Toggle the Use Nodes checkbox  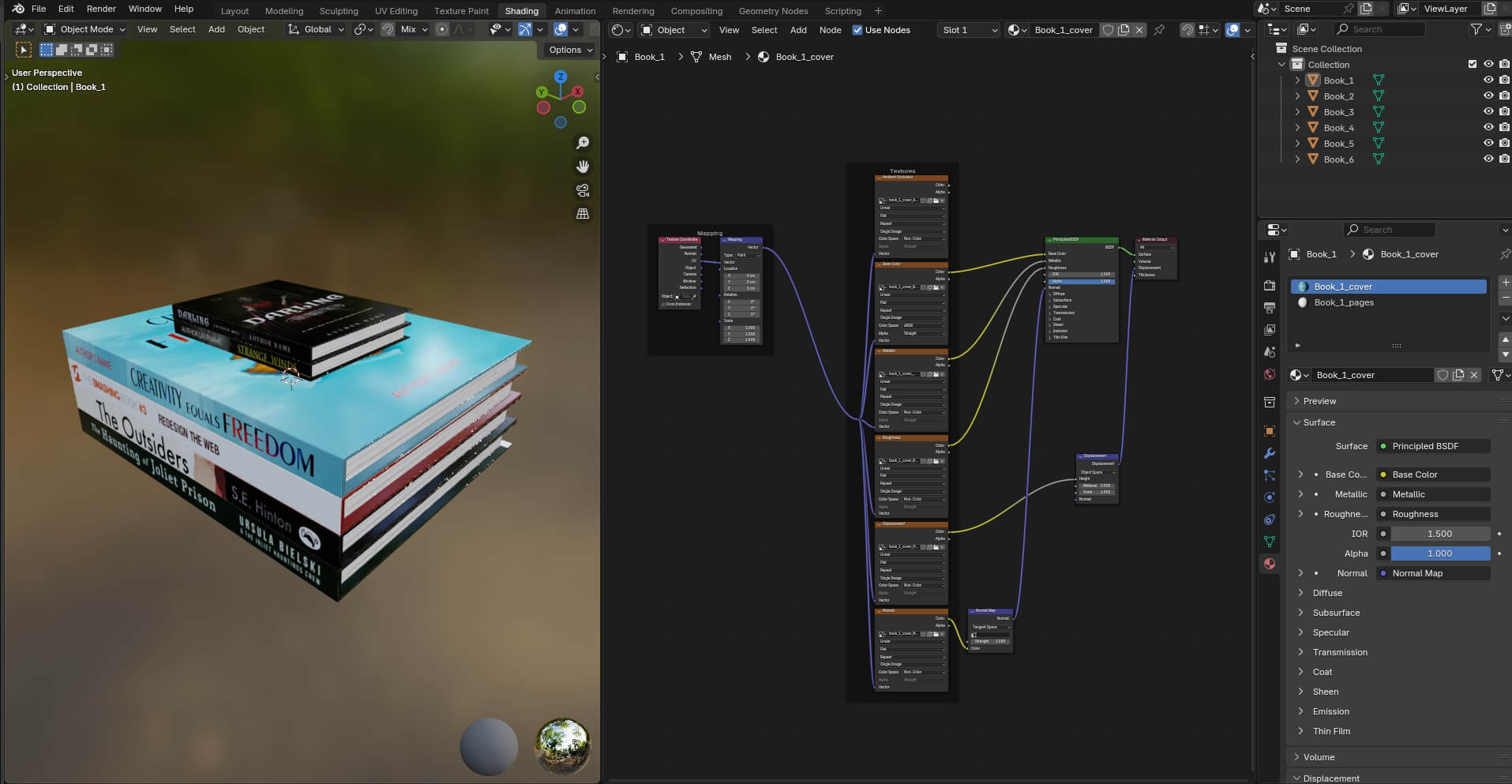click(857, 30)
